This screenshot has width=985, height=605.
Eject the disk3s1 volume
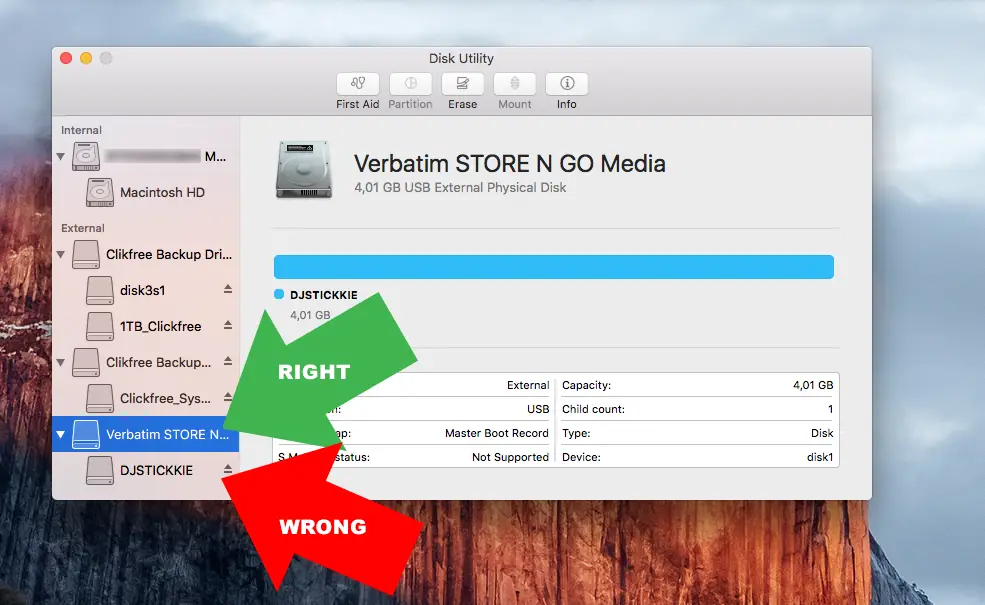coord(228,289)
